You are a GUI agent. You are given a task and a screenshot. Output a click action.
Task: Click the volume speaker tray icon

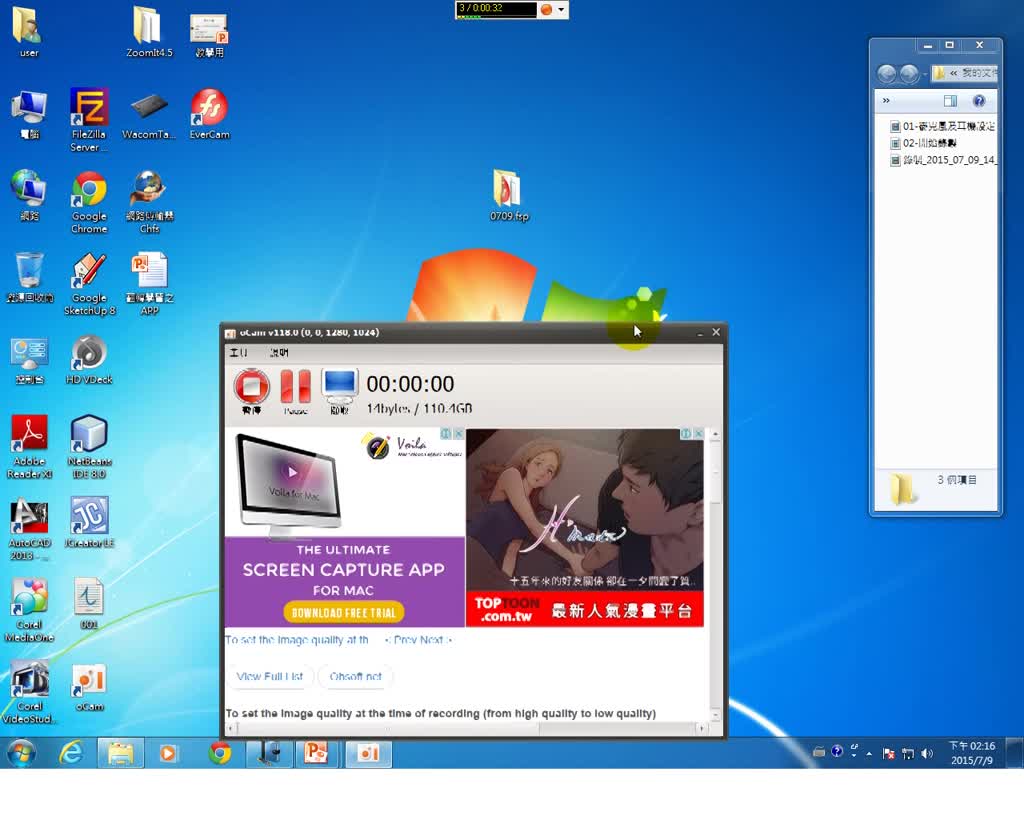click(x=927, y=753)
